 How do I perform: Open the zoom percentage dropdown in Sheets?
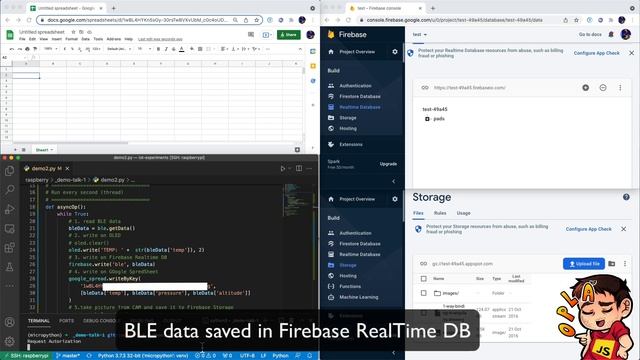50,49
